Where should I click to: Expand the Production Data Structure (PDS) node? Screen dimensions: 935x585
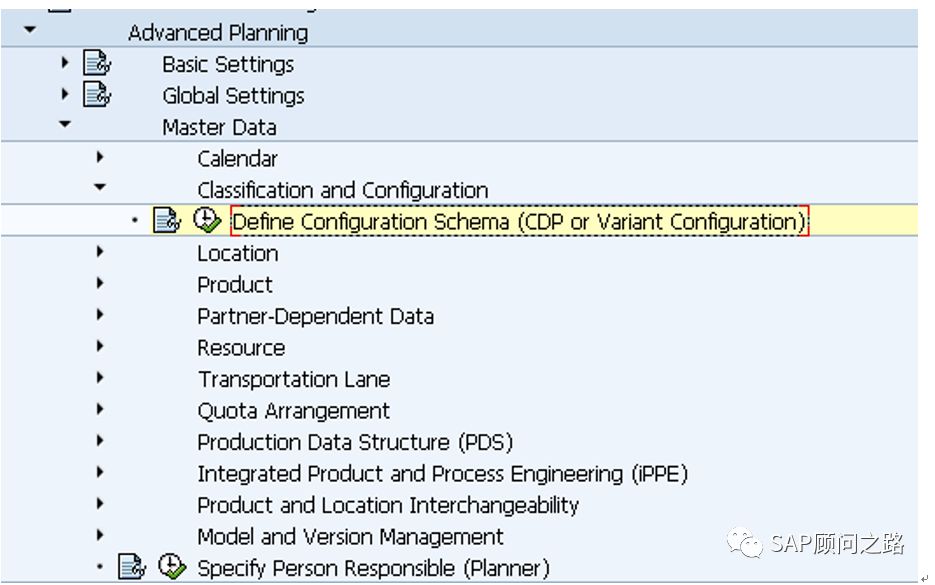(x=99, y=442)
